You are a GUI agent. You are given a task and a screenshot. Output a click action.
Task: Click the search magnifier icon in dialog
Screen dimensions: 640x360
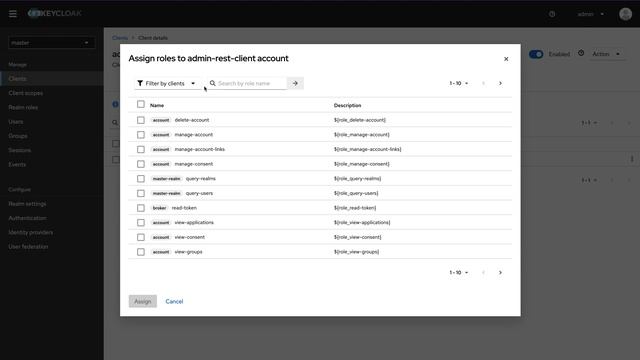coord(213,83)
